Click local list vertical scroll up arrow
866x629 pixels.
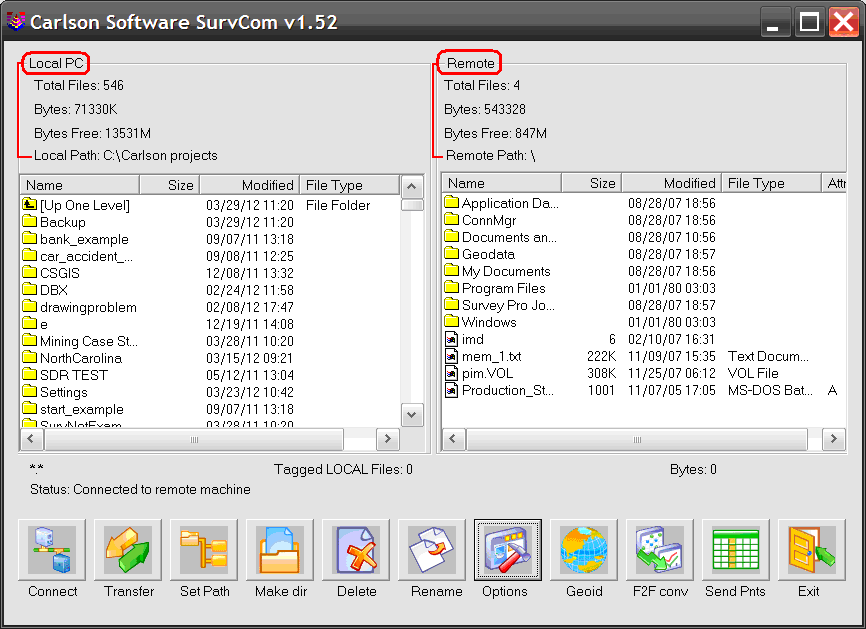(411, 186)
